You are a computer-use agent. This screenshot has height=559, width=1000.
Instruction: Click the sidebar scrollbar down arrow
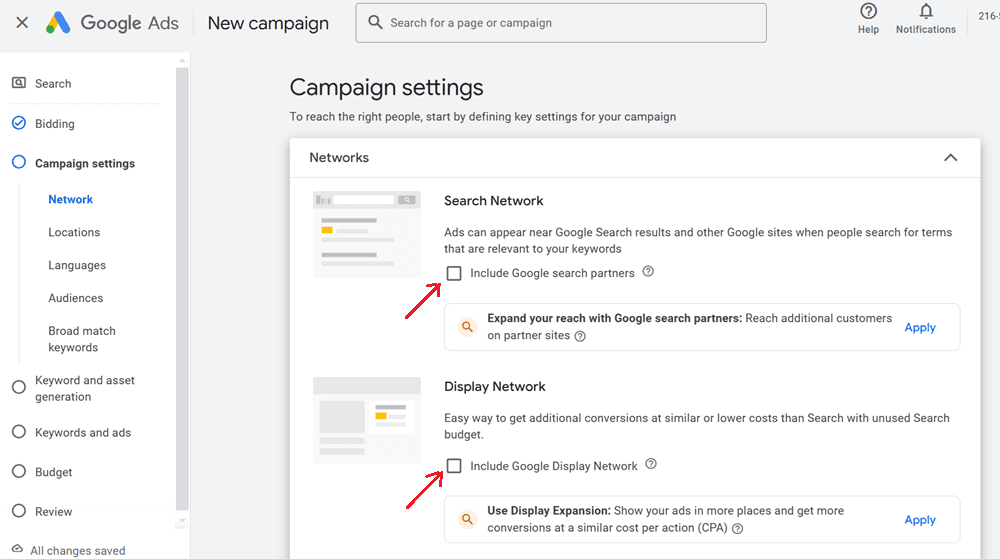182,522
